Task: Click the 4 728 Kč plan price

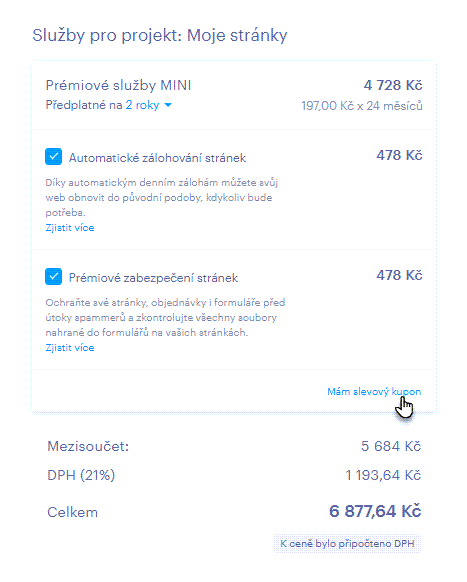Action: coord(393,85)
